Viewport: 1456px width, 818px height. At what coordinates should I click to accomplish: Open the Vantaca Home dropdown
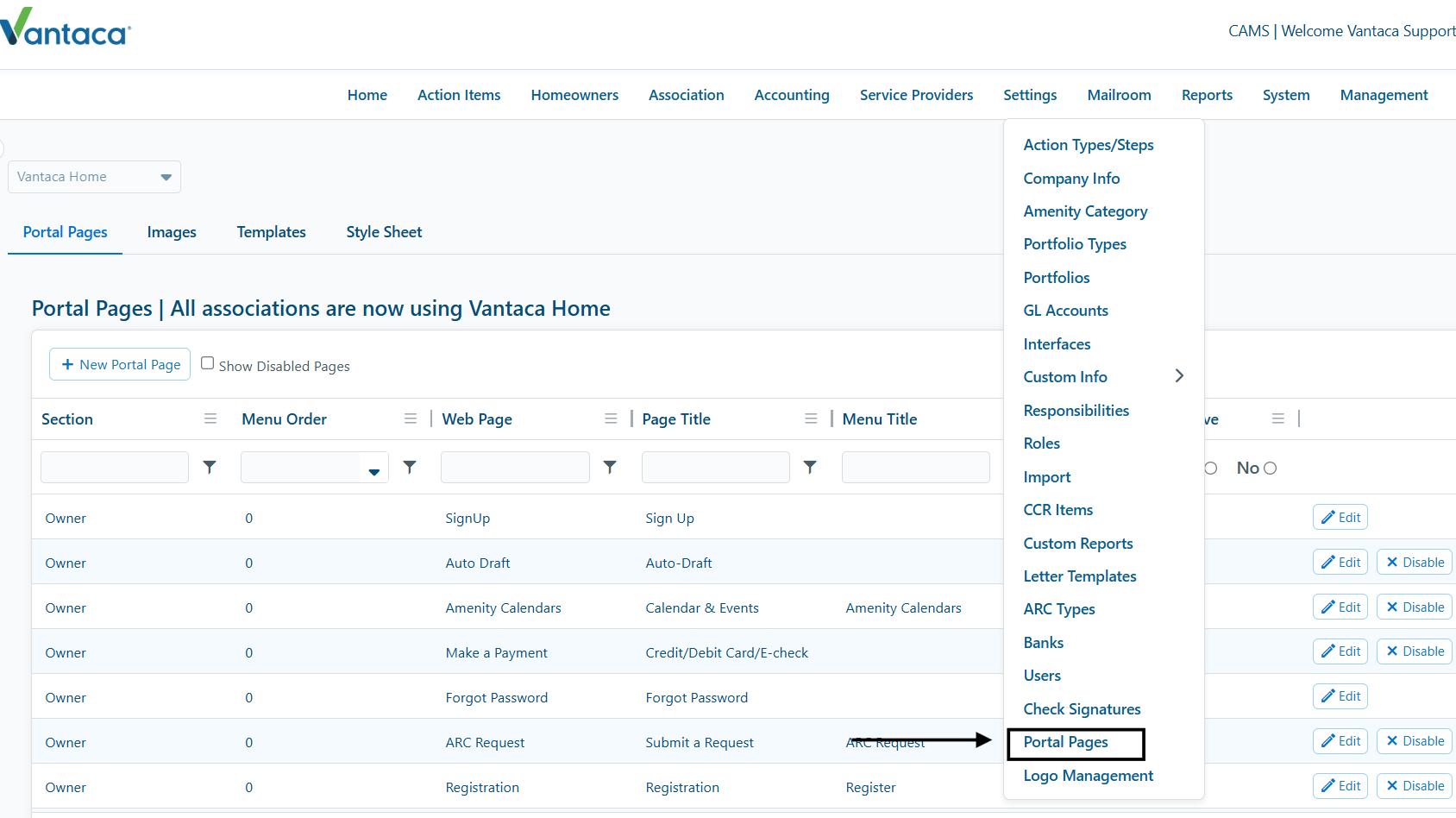(x=95, y=177)
